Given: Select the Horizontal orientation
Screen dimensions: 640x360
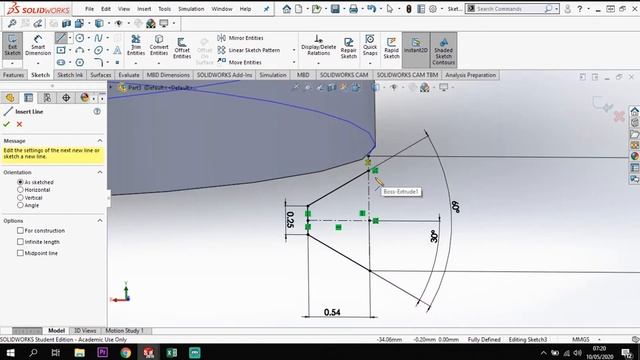Looking at the screenshot, I should pos(20,190).
